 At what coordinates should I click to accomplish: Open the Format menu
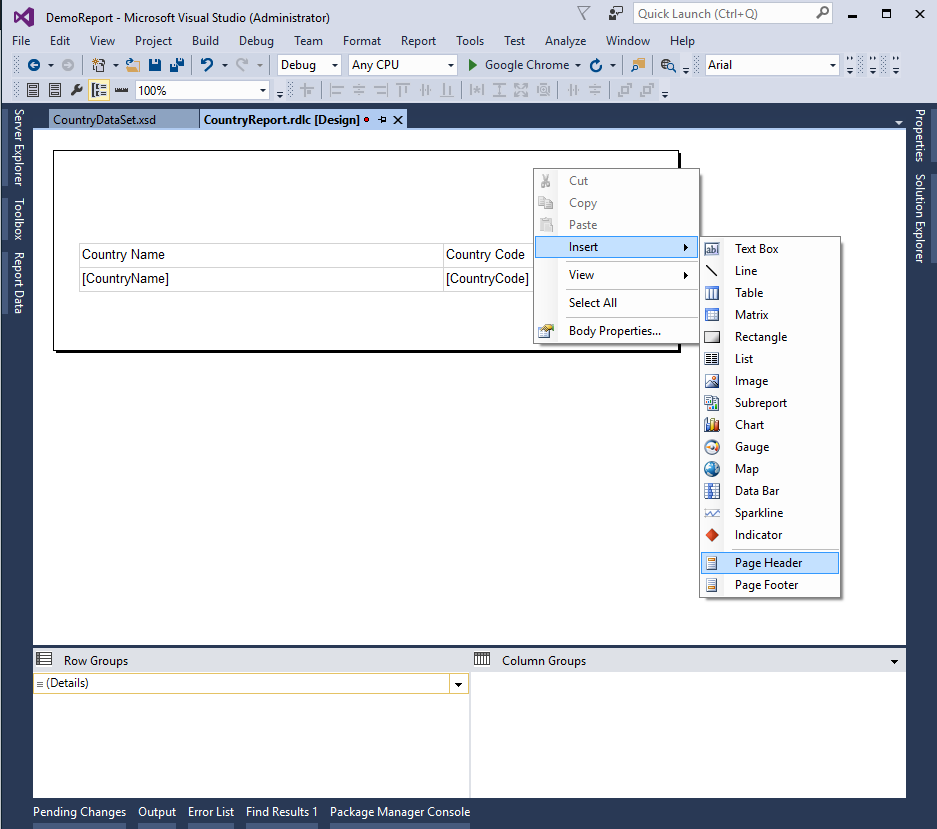[x=361, y=41]
